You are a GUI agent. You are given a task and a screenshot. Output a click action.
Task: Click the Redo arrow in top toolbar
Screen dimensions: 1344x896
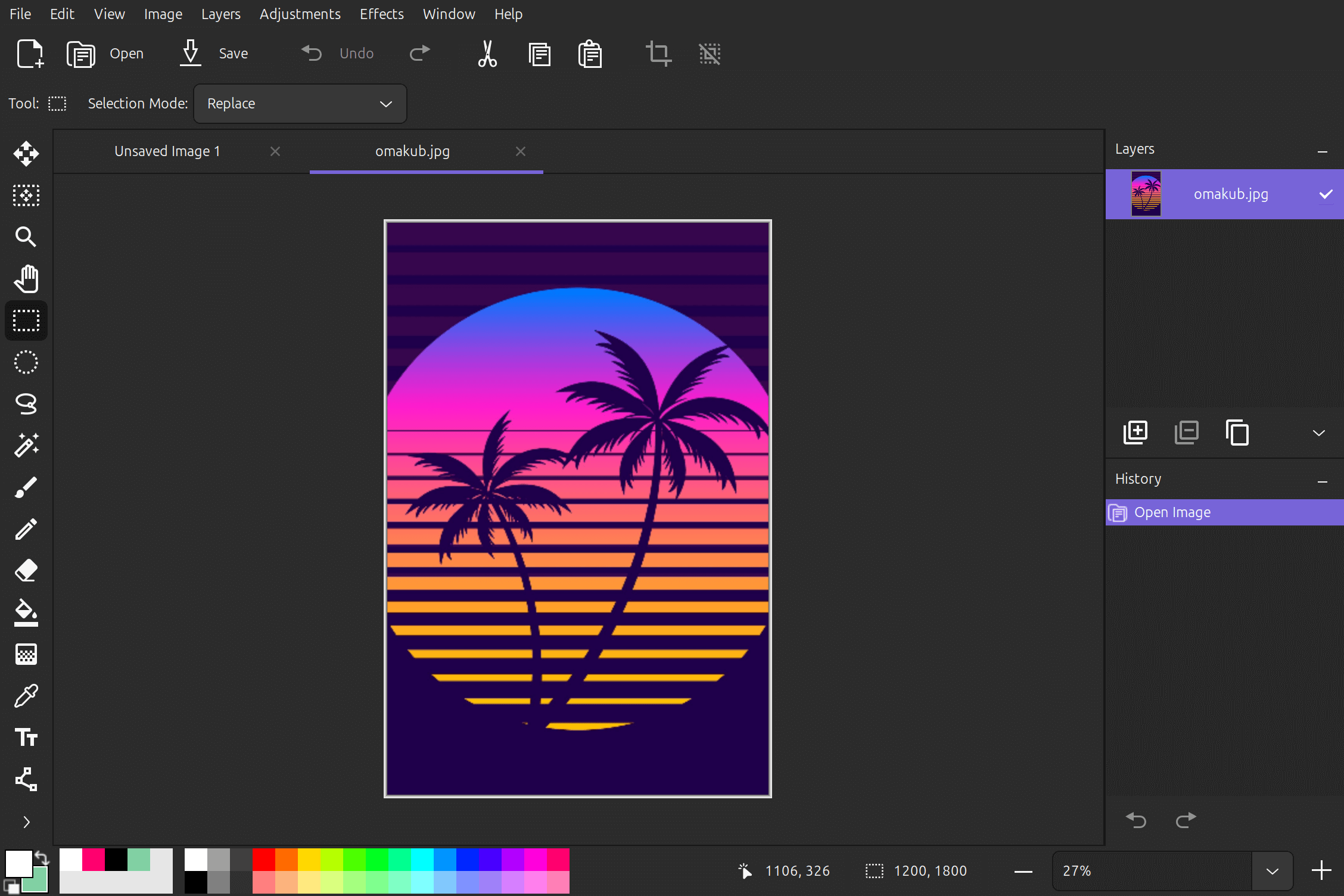tap(420, 54)
